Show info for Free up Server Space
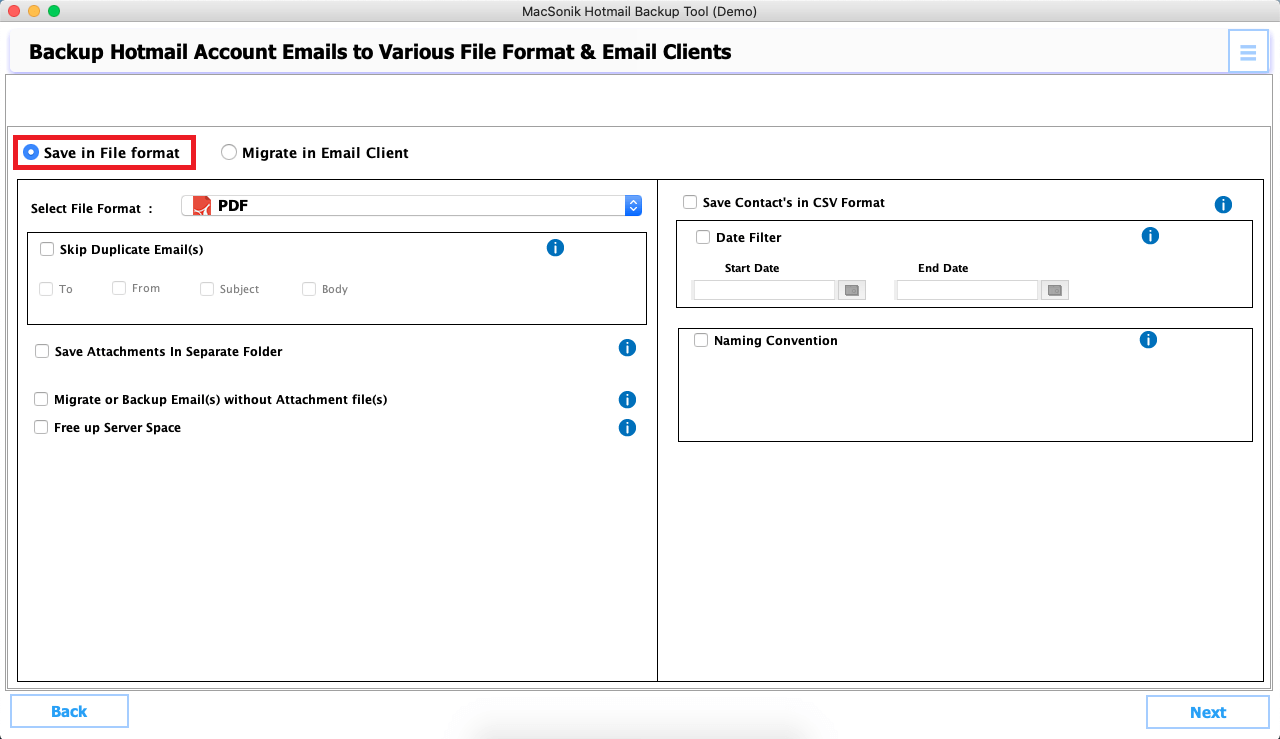 pyautogui.click(x=627, y=428)
